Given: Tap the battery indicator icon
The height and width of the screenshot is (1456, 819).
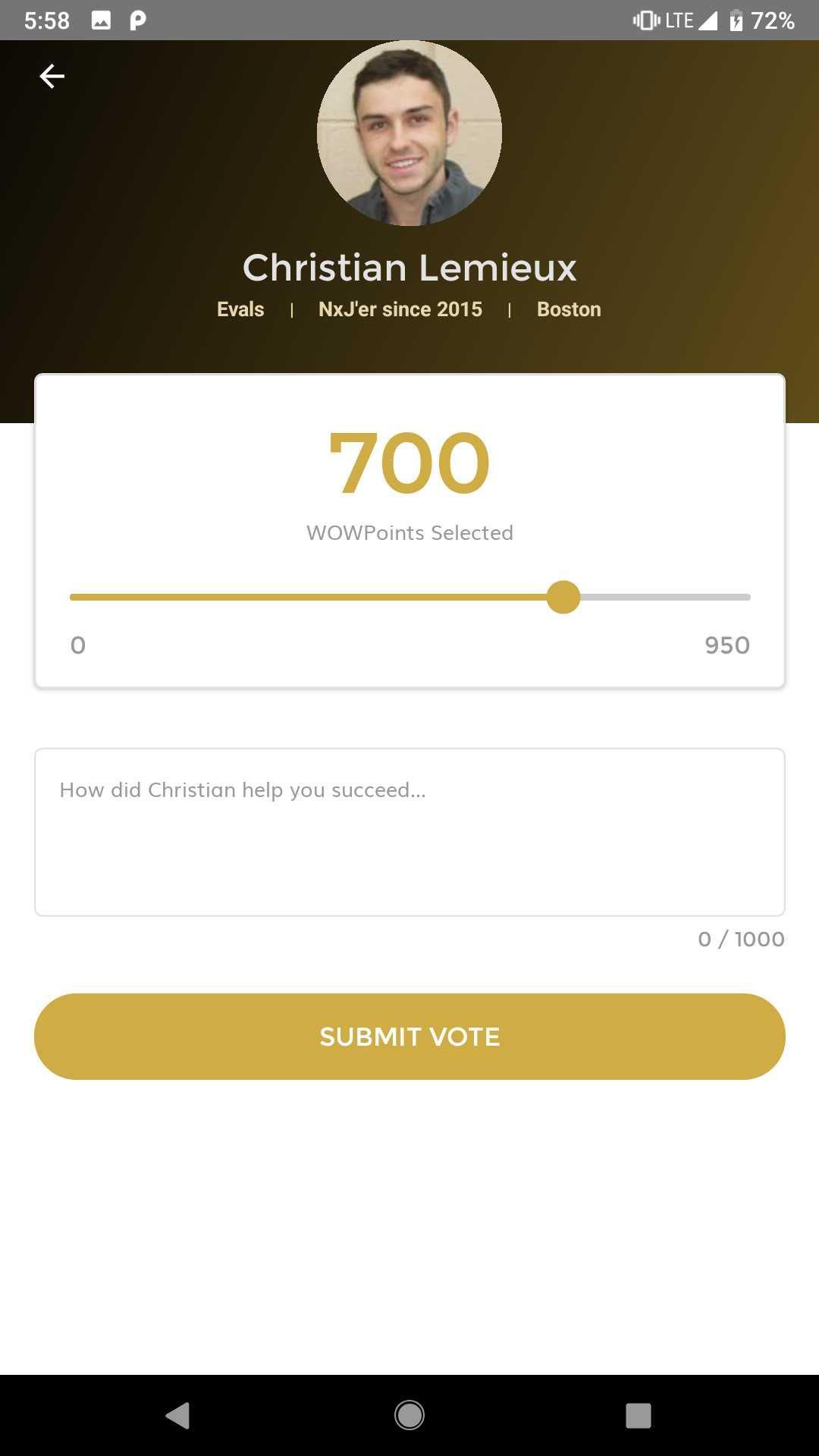Looking at the screenshot, I should pos(736,20).
